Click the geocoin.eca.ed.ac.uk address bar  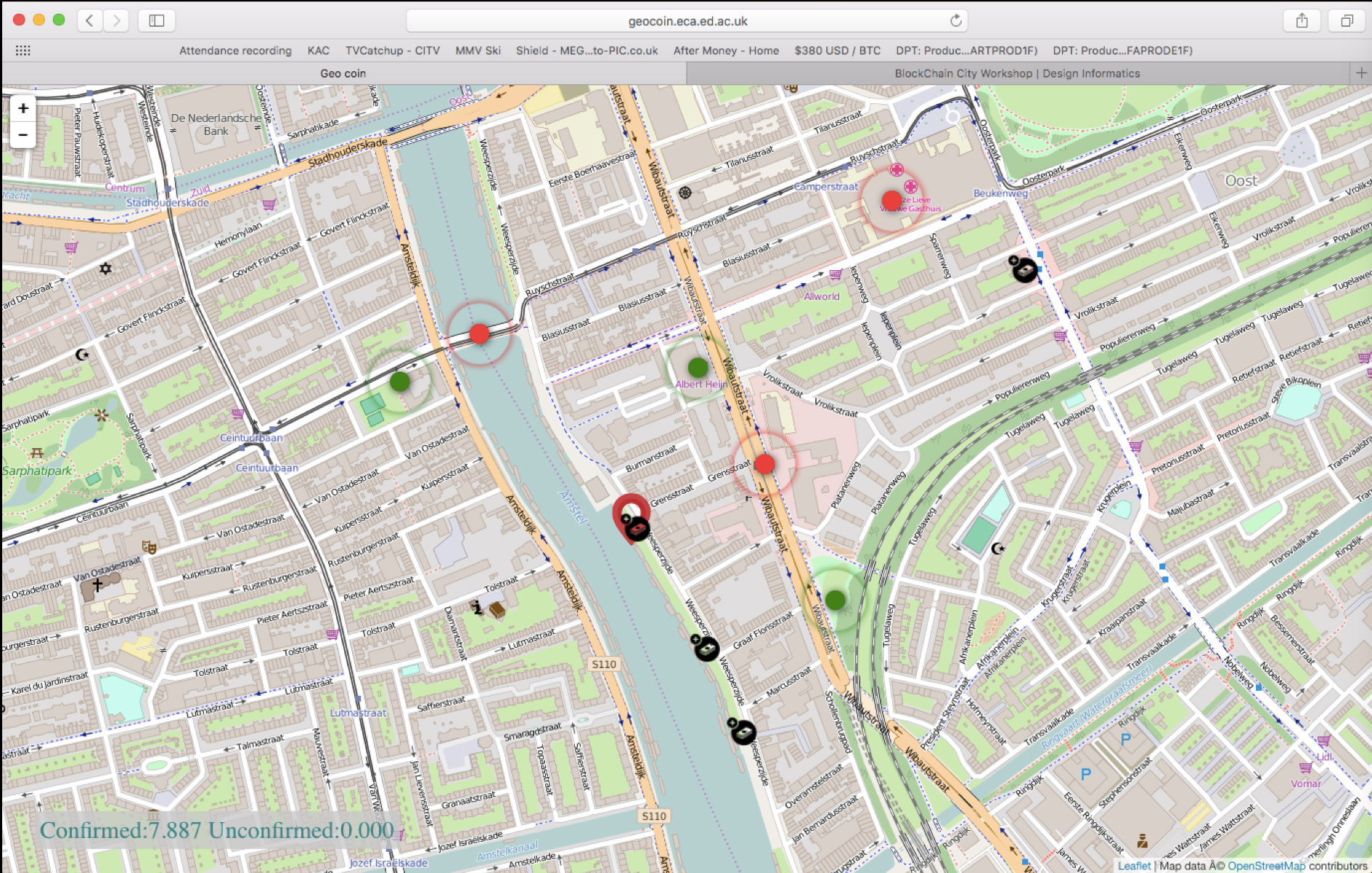coord(687,21)
